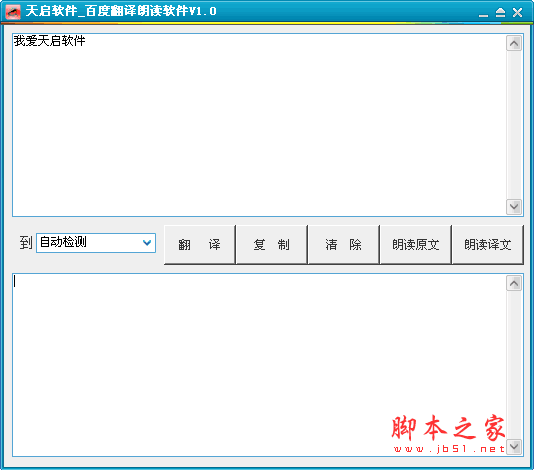Open the 自动检测 language dropdown
The width and height of the screenshot is (534, 470).
[x=96, y=243]
